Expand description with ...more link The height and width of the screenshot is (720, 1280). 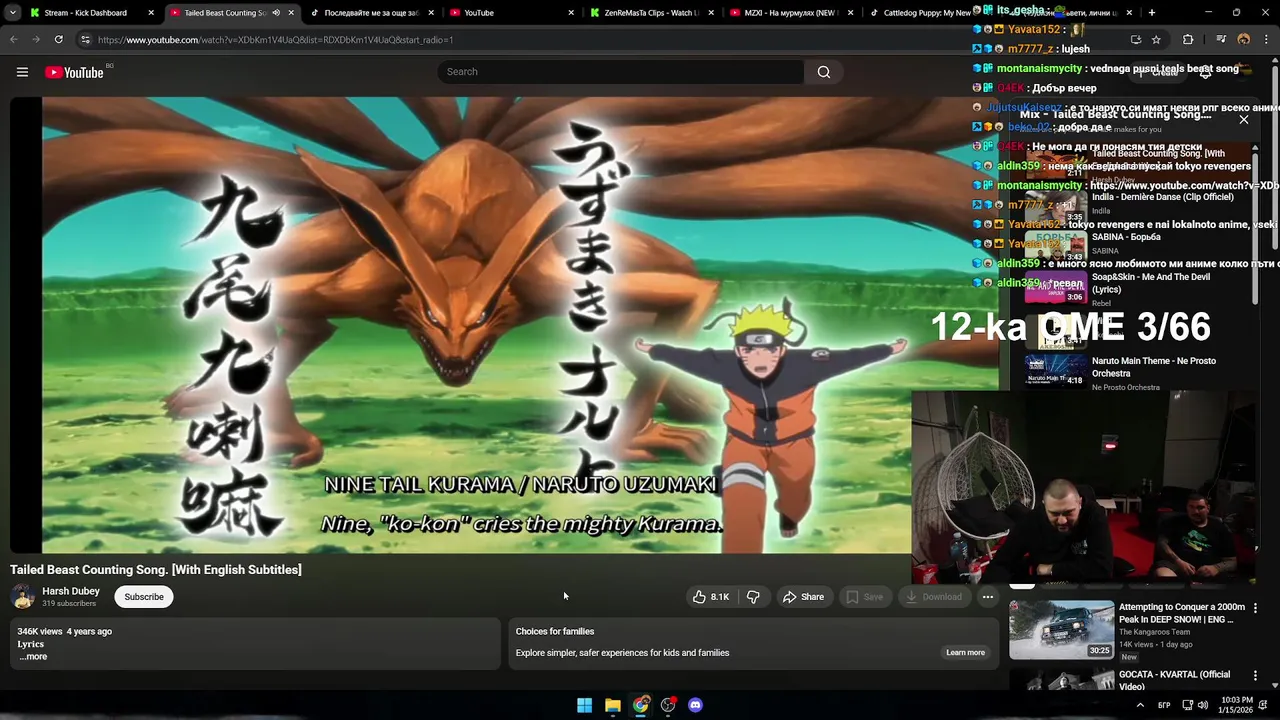32,657
